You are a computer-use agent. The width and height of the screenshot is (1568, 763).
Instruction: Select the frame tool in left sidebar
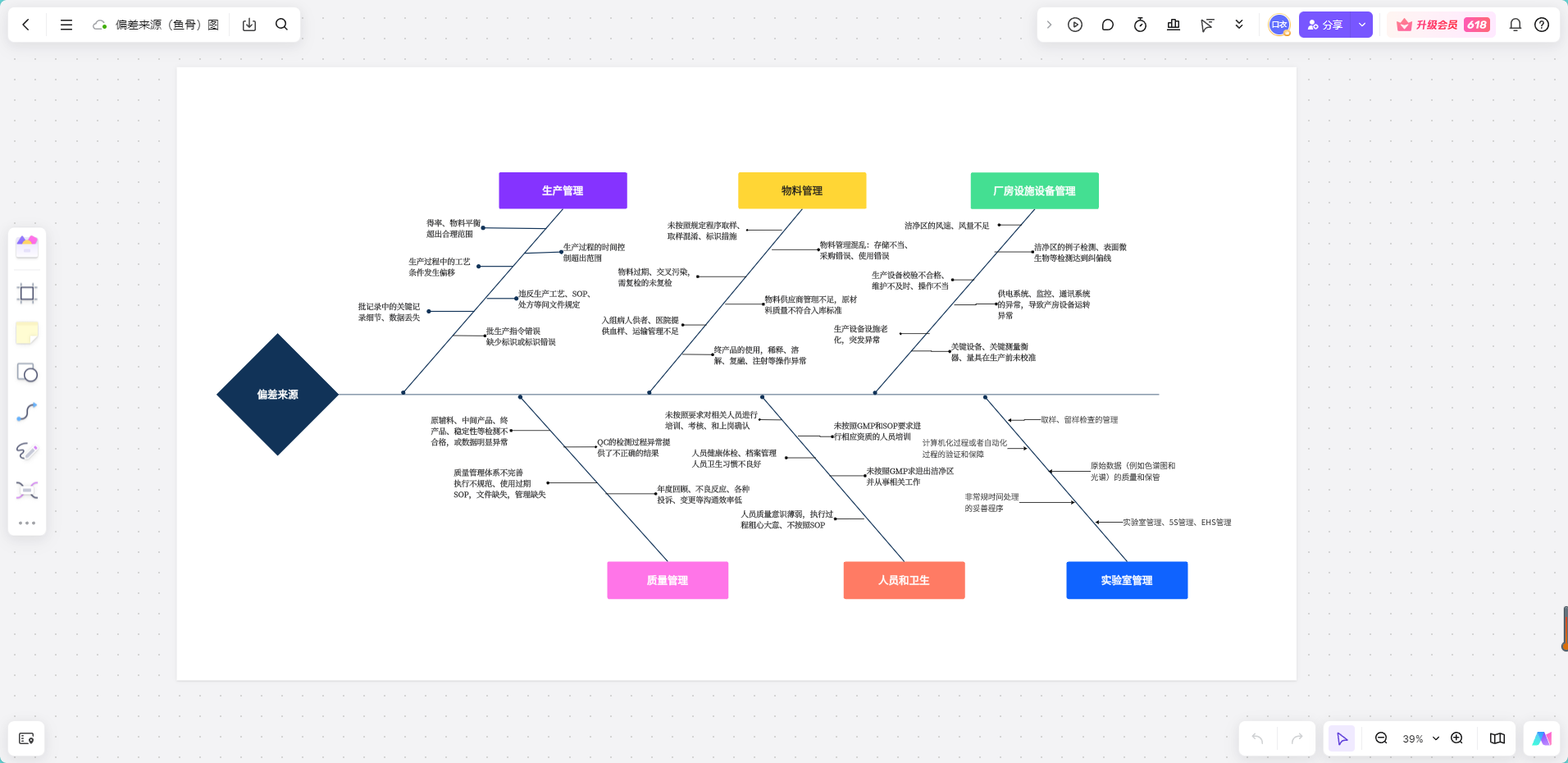[x=27, y=294]
